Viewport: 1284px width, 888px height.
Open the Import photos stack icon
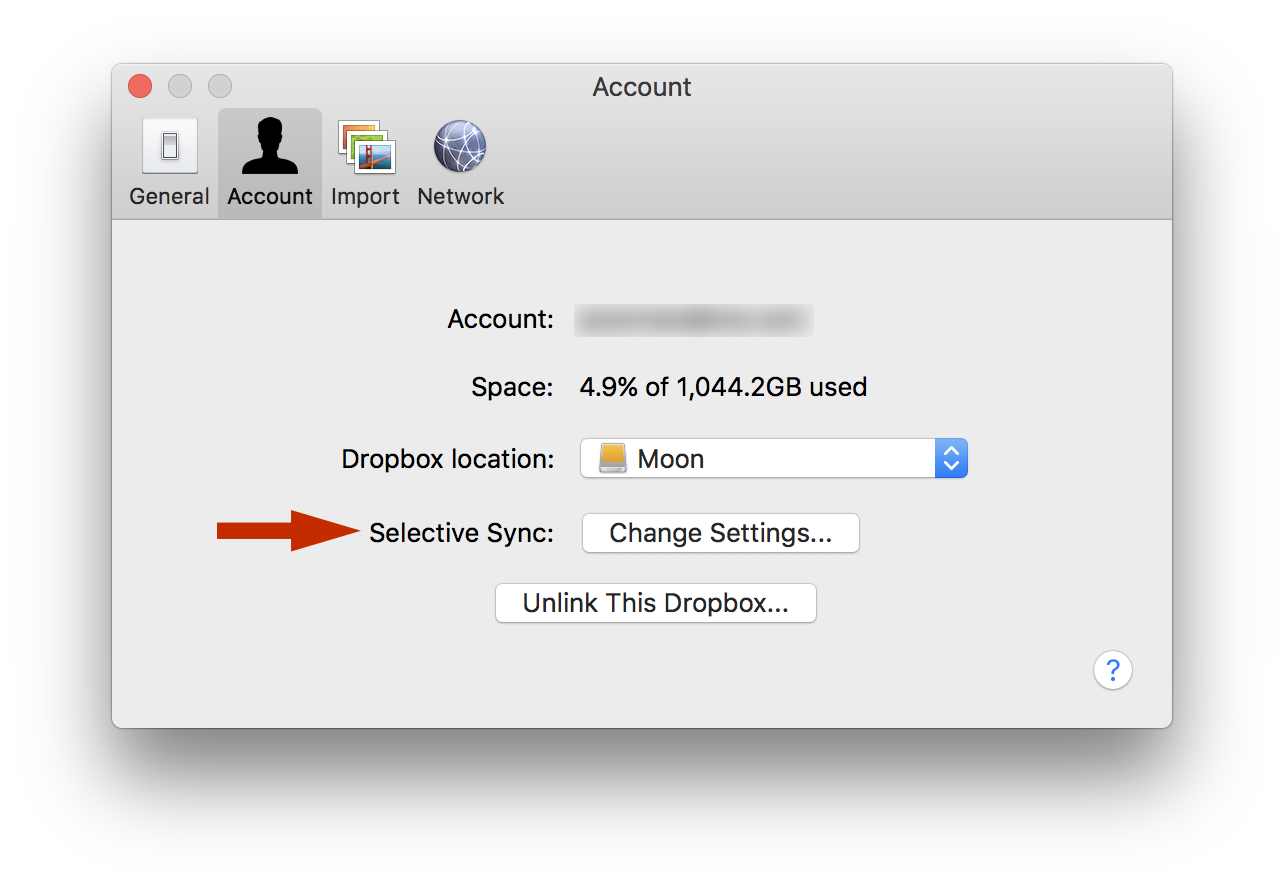[366, 146]
